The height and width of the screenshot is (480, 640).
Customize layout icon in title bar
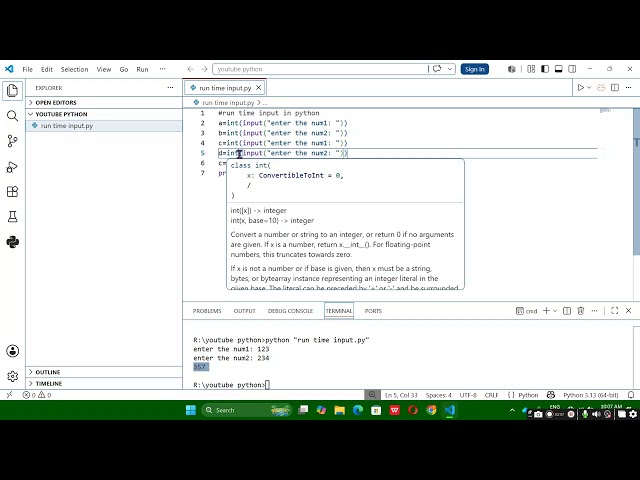click(x=531, y=69)
